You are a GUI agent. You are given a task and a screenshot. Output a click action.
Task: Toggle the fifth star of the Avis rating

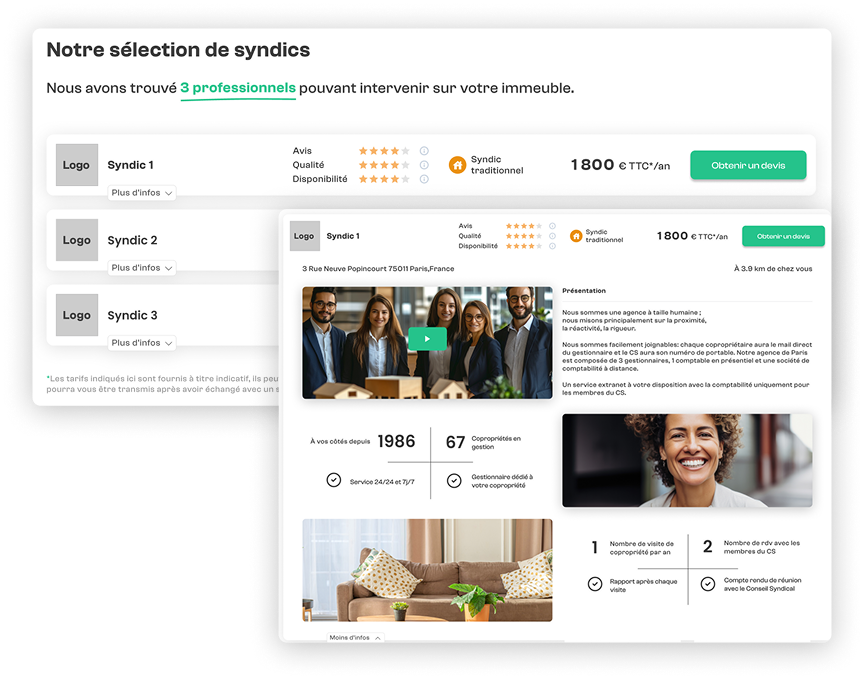(x=404, y=149)
